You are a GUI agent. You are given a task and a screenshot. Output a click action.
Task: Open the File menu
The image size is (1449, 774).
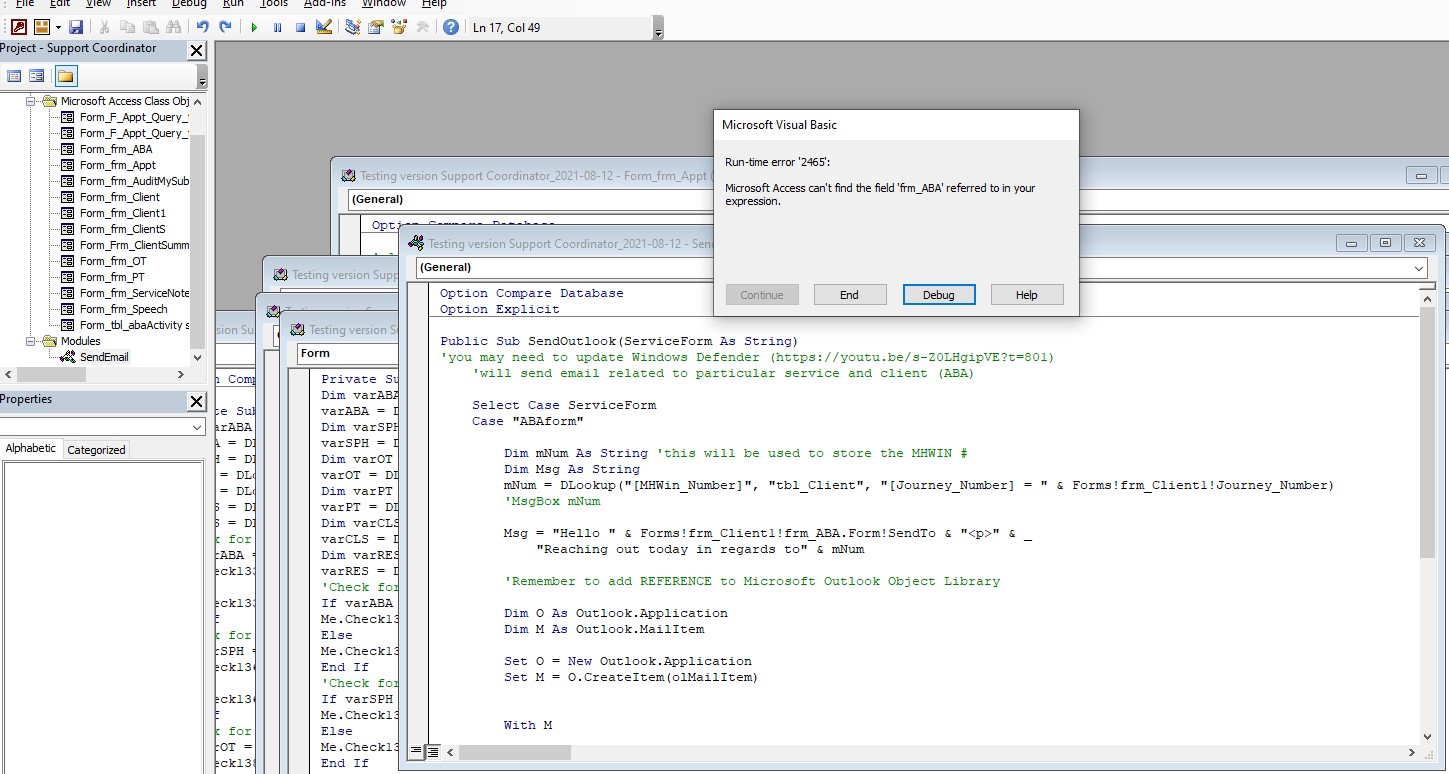click(x=25, y=4)
